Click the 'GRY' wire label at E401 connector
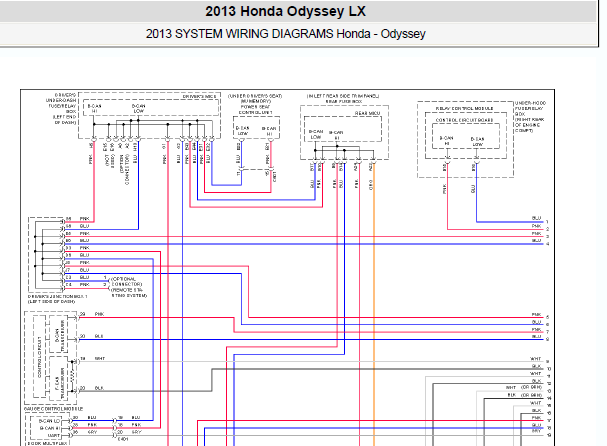The width and height of the screenshot is (607, 446). click(136, 432)
